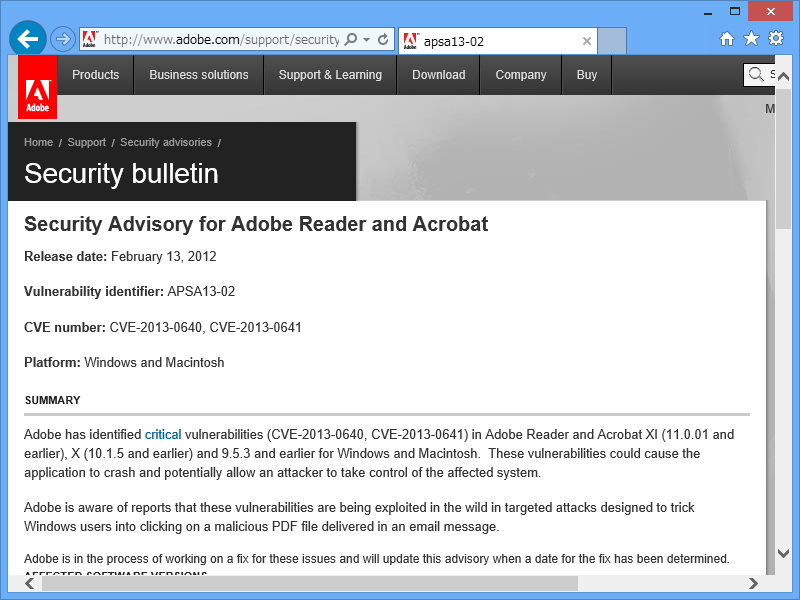Follow the Security advisories breadcrumb link
The image size is (800, 600).
click(166, 142)
